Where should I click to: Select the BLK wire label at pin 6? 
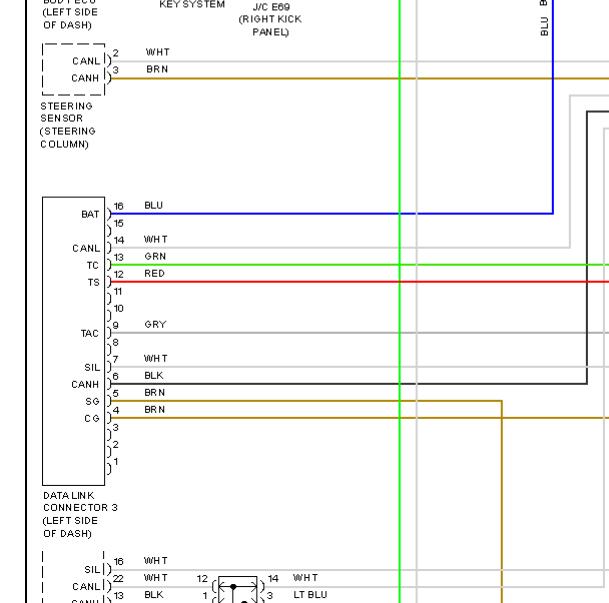tap(154, 375)
